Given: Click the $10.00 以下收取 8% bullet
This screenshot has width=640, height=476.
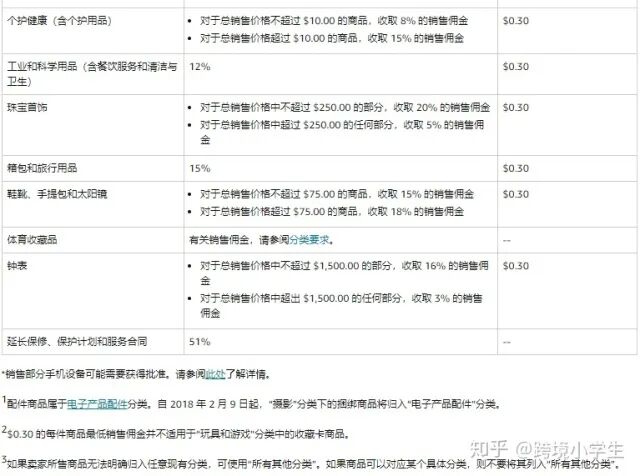Looking at the screenshot, I should point(334,20).
